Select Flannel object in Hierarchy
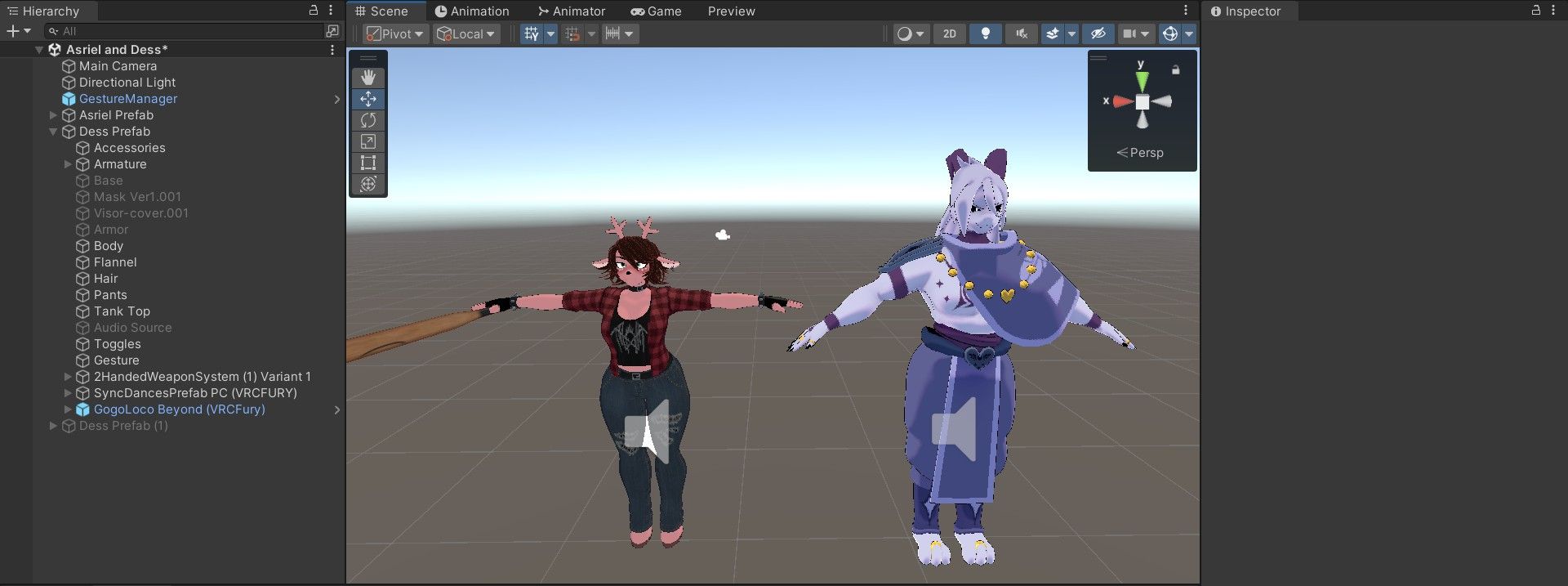This screenshot has height=586, width=1568. (x=115, y=262)
